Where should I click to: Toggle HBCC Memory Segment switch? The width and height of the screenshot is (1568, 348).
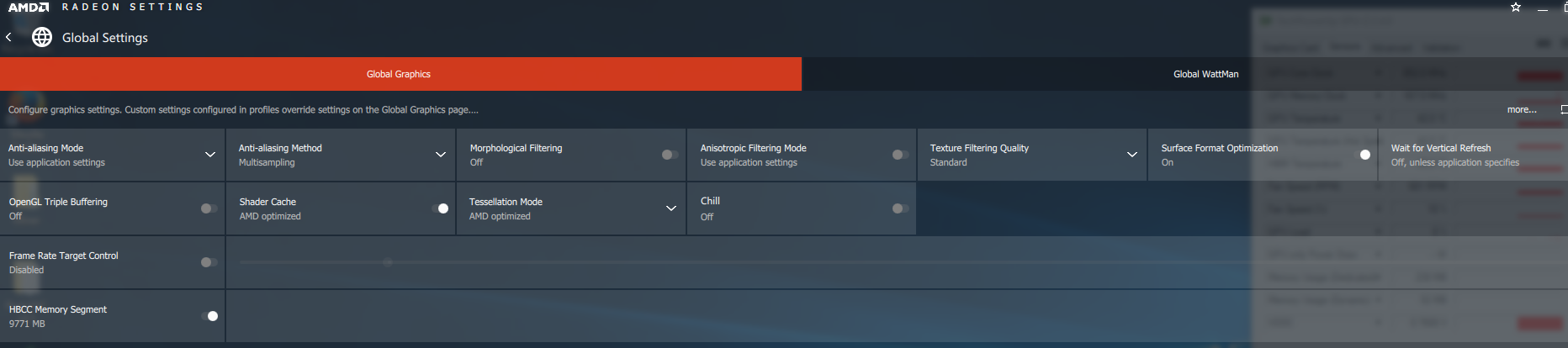click(x=210, y=316)
